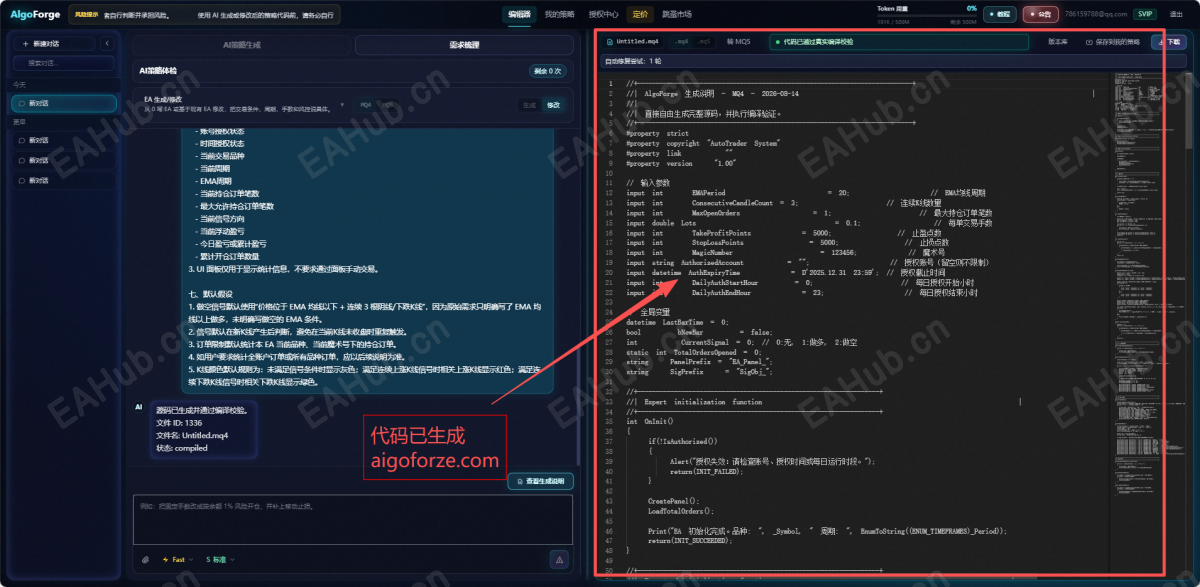Click code line 'bool bNewBar = false'
Viewport: 1200px width, 587px height.
tap(699, 331)
